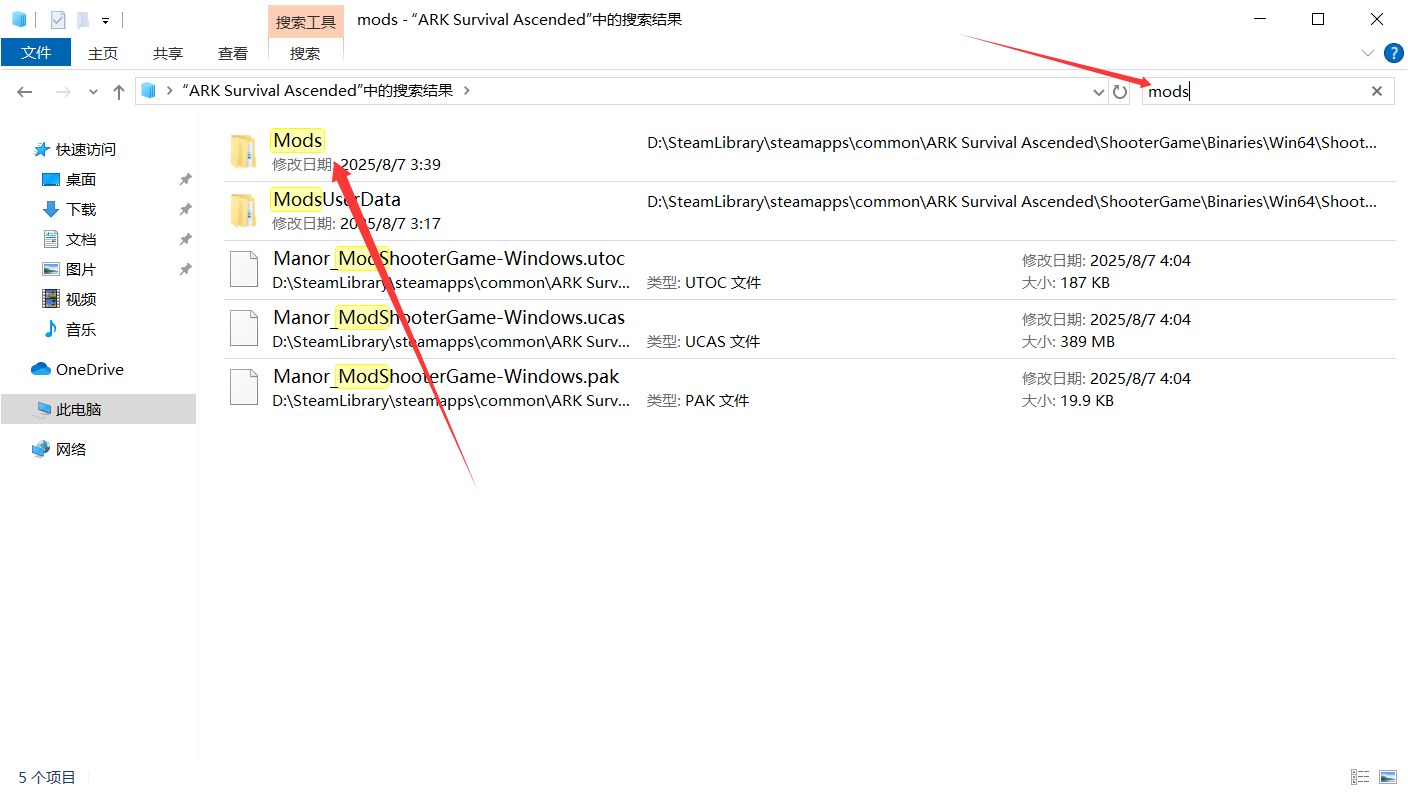Image resolution: width=1408 pixels, height=793 pixels.
Task: Clear the search box with X
Action: (x=1377, y=91)
